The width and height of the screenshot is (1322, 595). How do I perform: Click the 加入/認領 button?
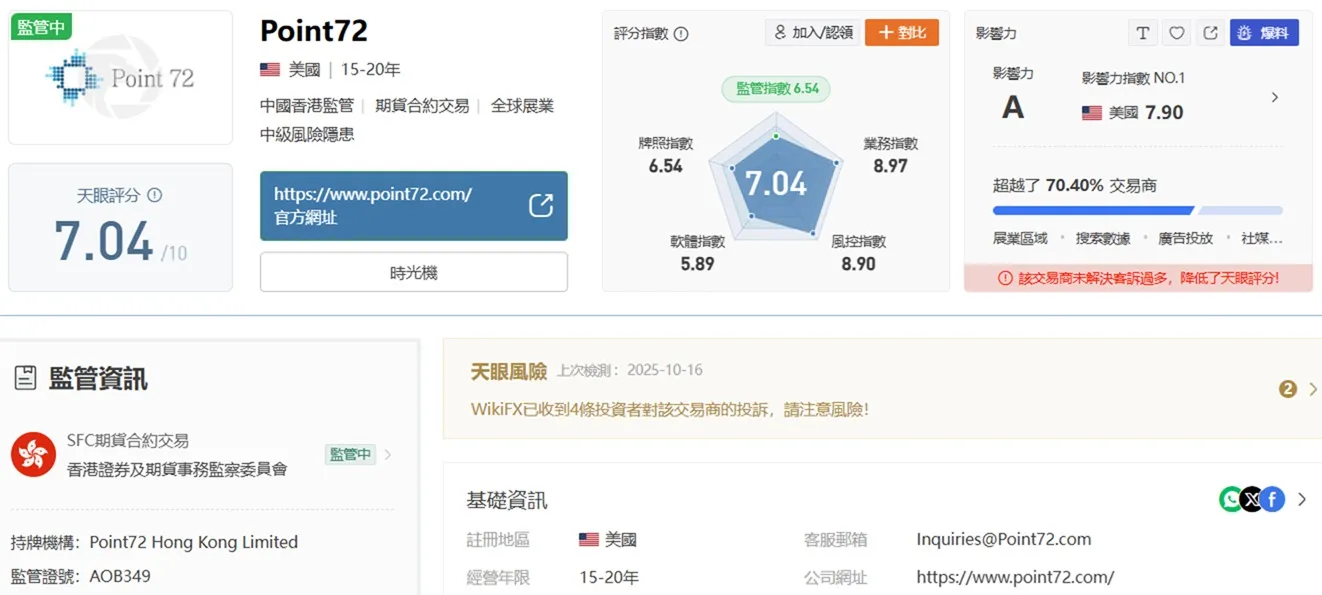[812, 32]
